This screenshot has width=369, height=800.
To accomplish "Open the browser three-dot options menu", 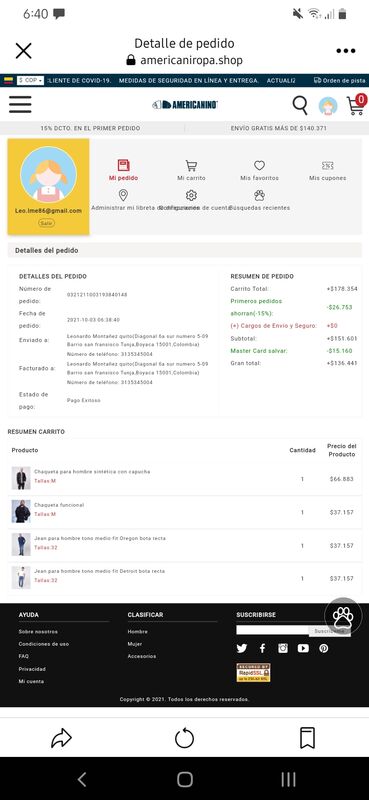I will coord(346,51).
